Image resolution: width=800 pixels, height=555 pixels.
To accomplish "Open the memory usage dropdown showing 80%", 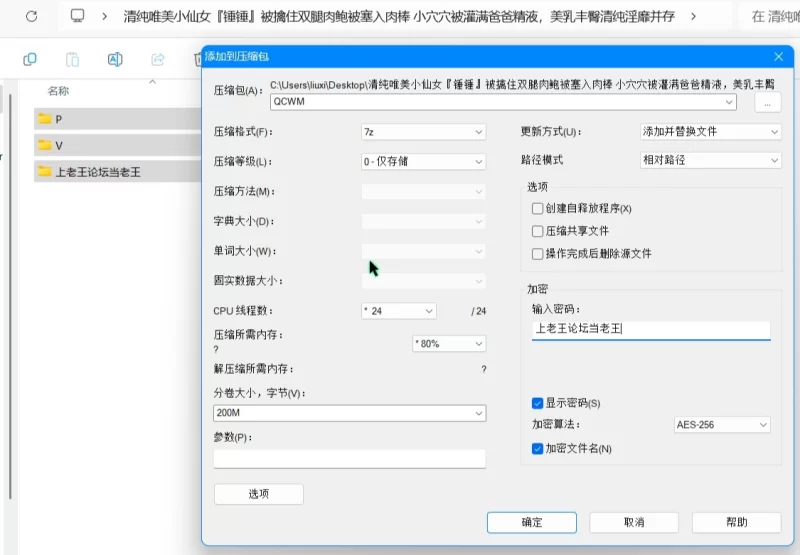I will (449, 343).
